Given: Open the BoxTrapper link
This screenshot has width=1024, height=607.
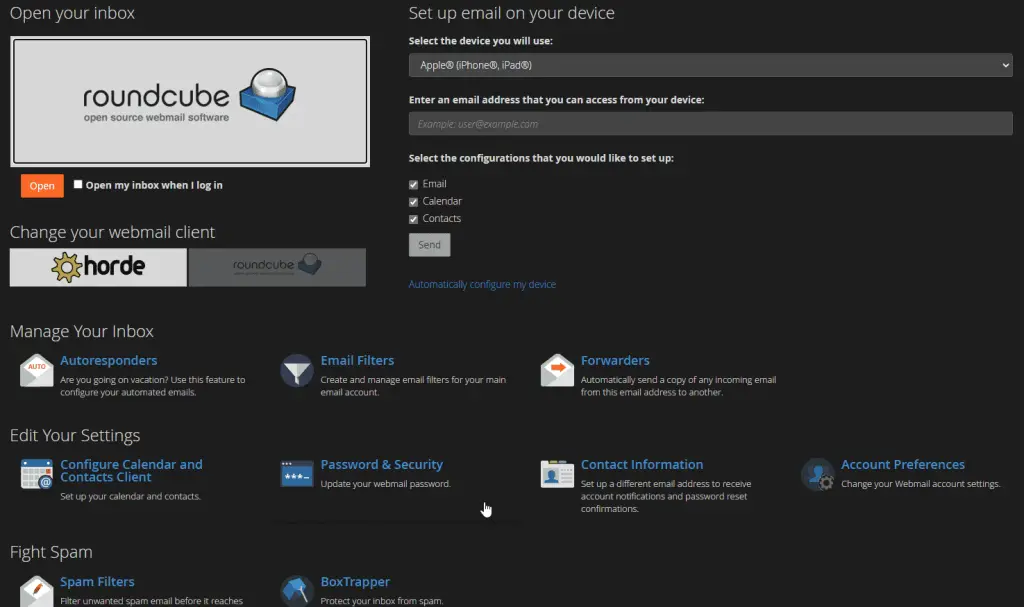Looking at the screenshot, I should (x=355, y=582).
